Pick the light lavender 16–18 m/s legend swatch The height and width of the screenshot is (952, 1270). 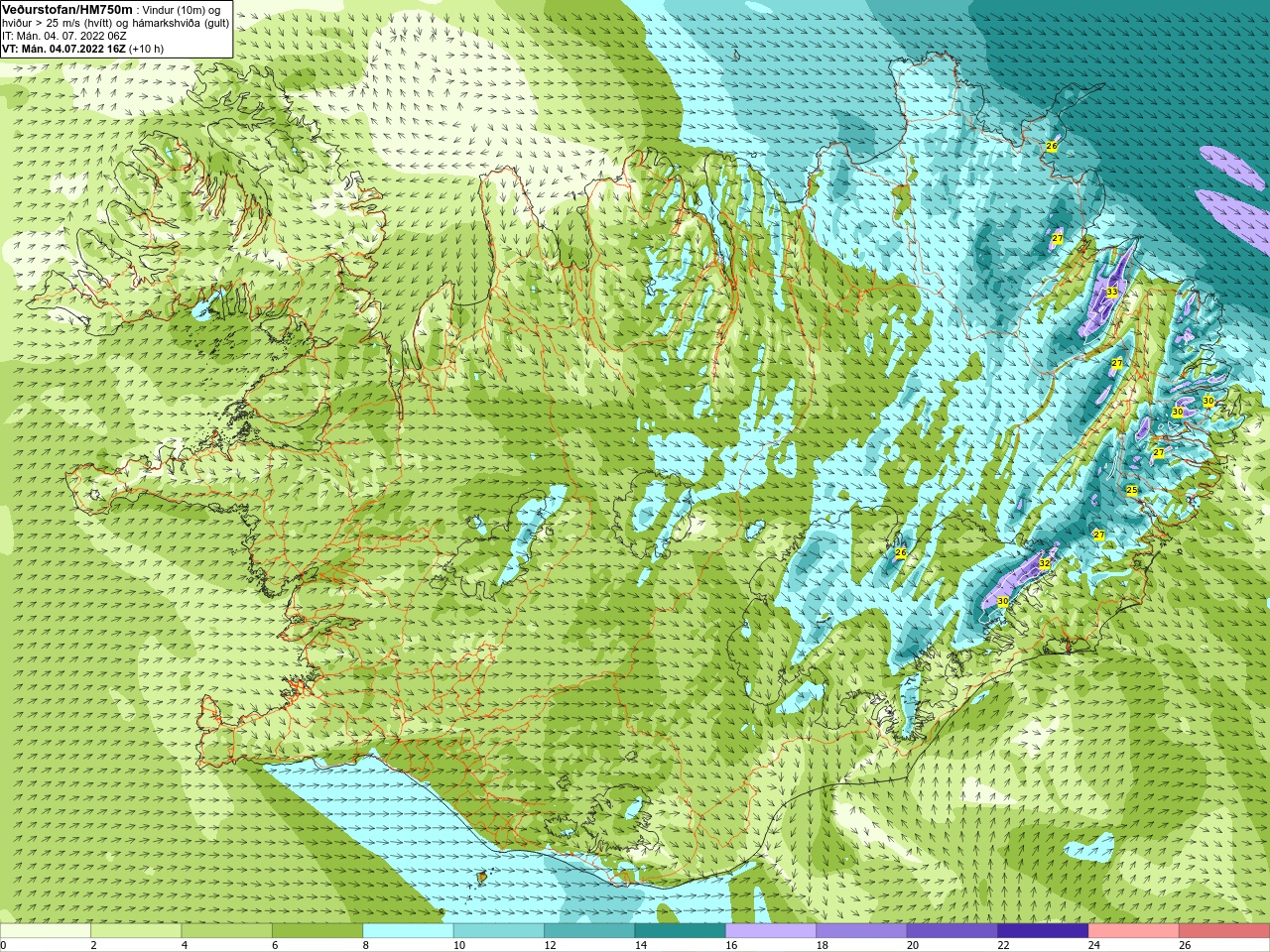pyautogui.click(x=771, y=931)
